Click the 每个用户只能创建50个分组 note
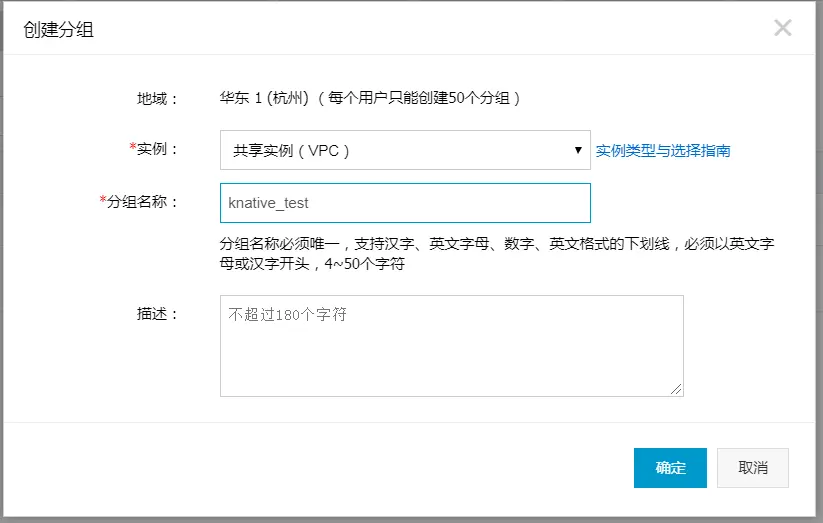 [419, 98]
